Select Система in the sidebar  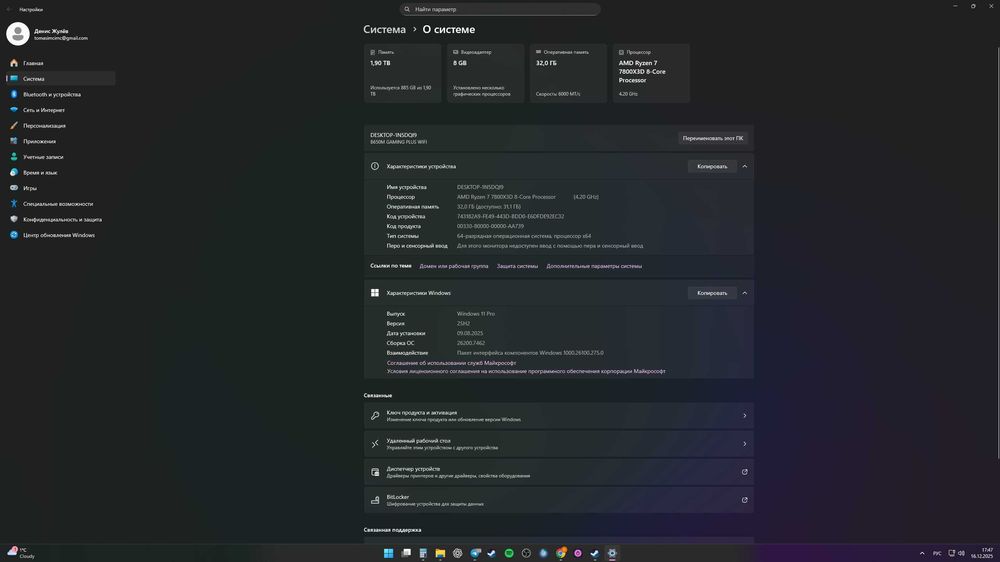(x=61, y=78)
